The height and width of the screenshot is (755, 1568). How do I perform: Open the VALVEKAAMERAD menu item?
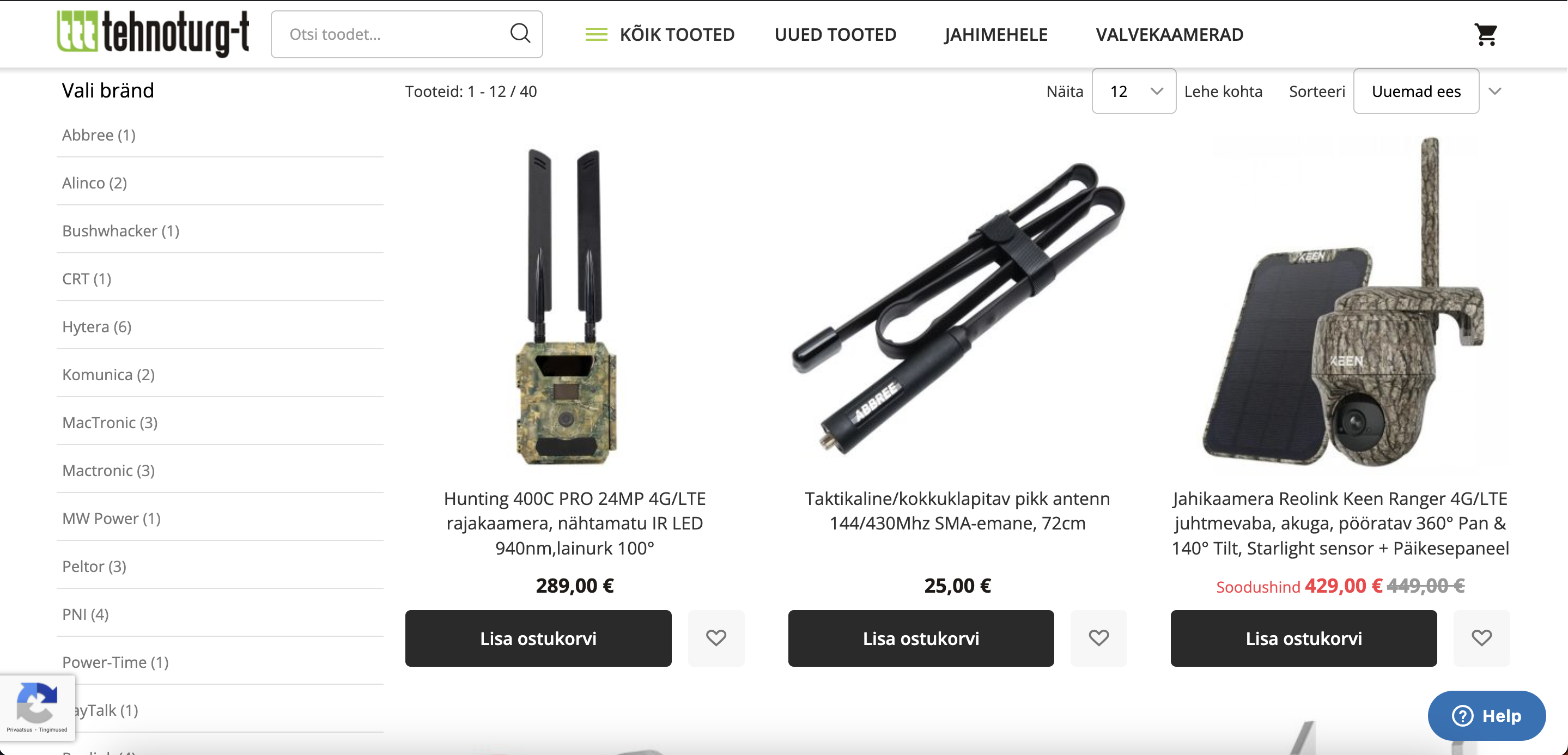(x=1169, y=35)
